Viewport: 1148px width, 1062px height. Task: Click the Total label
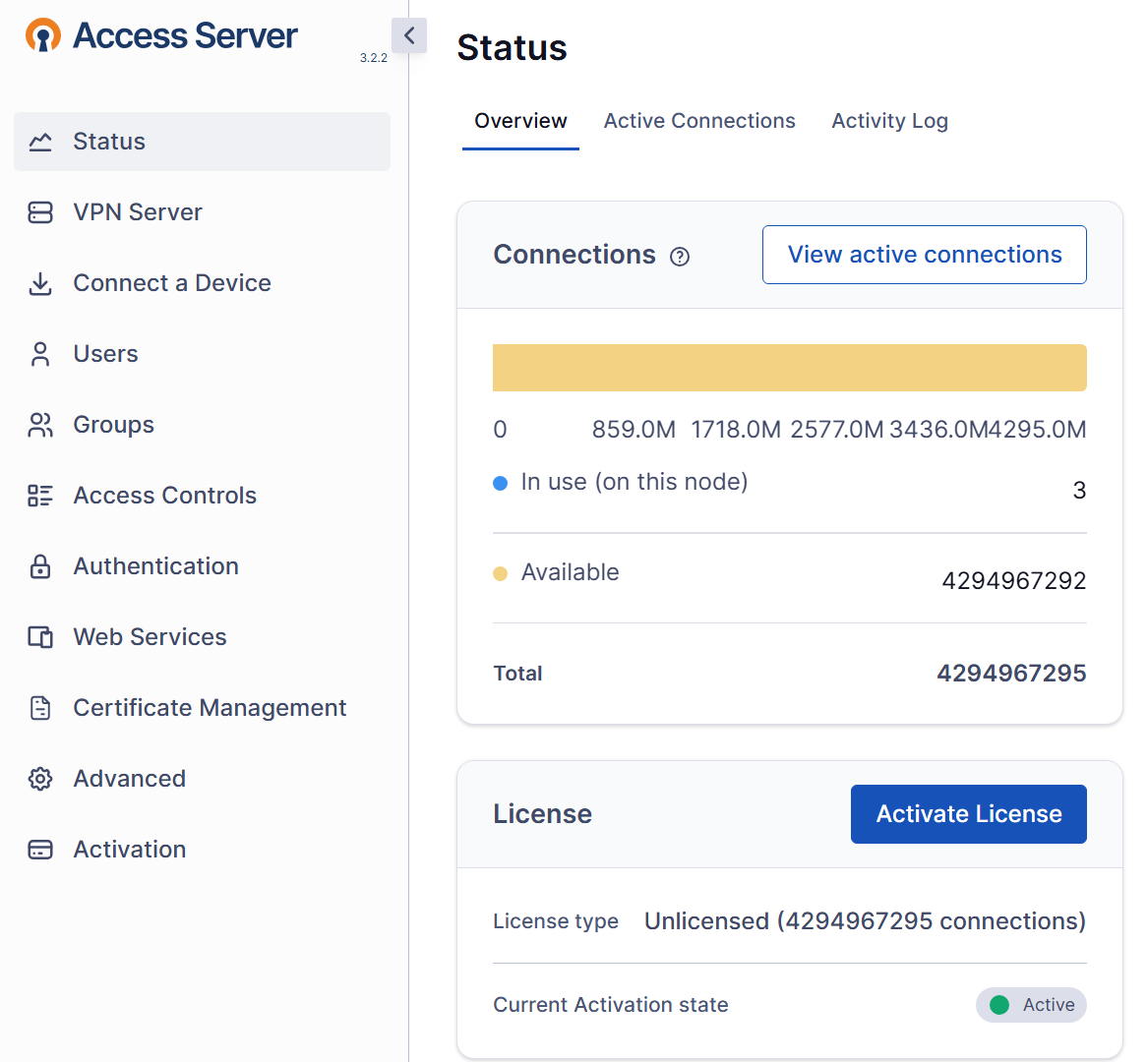(x=517, y=673)
